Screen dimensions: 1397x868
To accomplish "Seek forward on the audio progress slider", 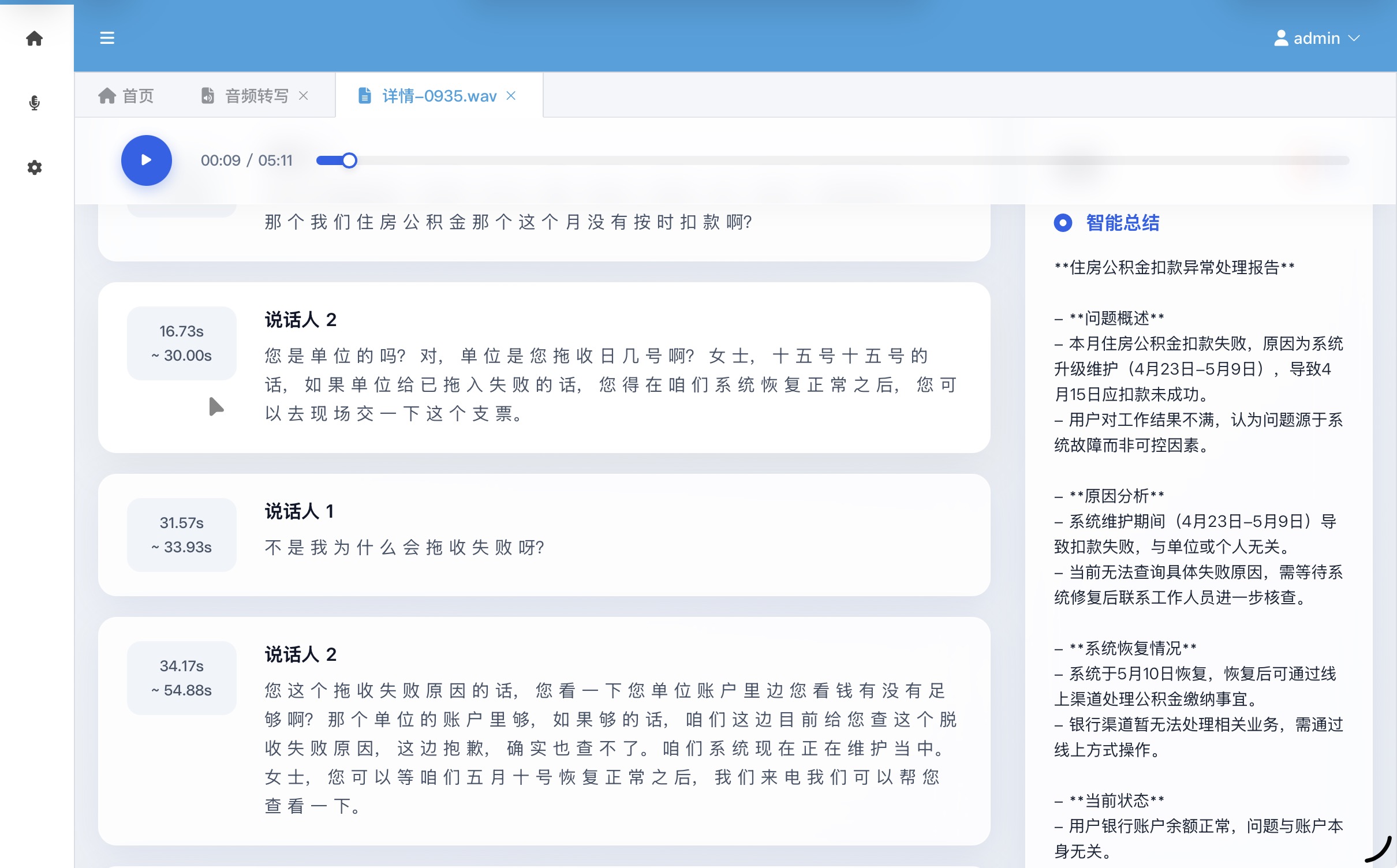I will (x=808, y=160).
